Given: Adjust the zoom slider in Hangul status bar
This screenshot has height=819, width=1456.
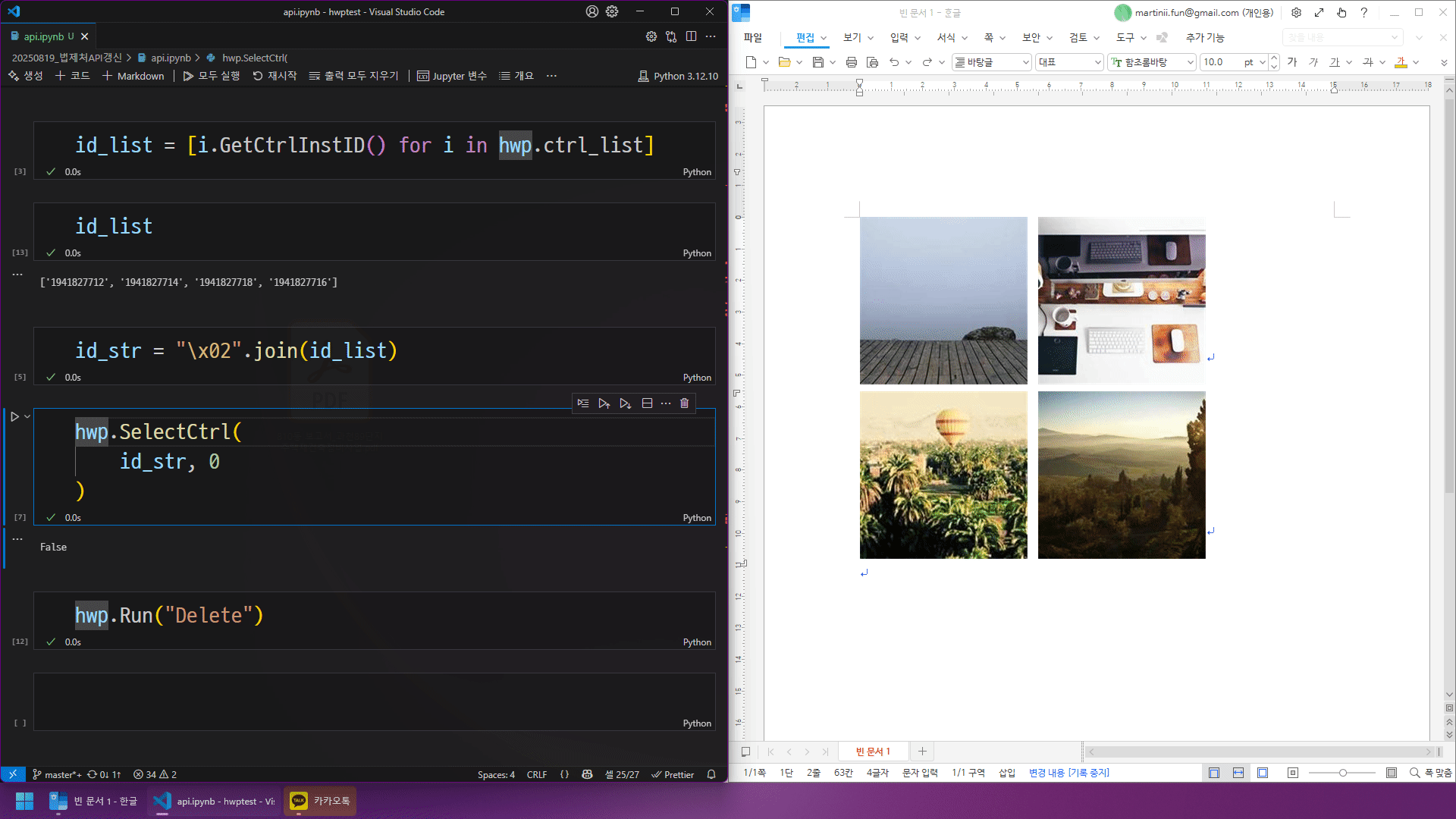Looking at the screenshot, I should click(1342, 773).
